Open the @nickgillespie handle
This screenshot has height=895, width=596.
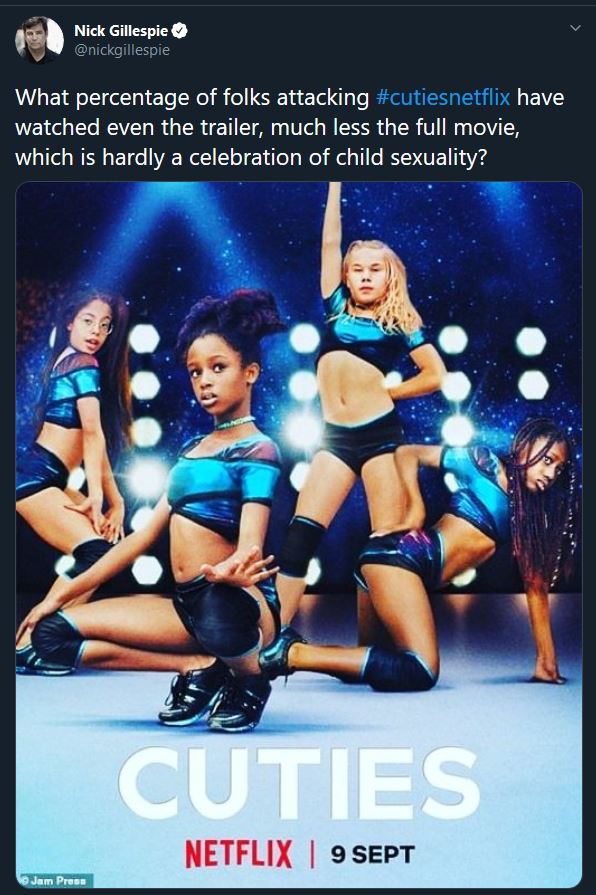point(122,50)
